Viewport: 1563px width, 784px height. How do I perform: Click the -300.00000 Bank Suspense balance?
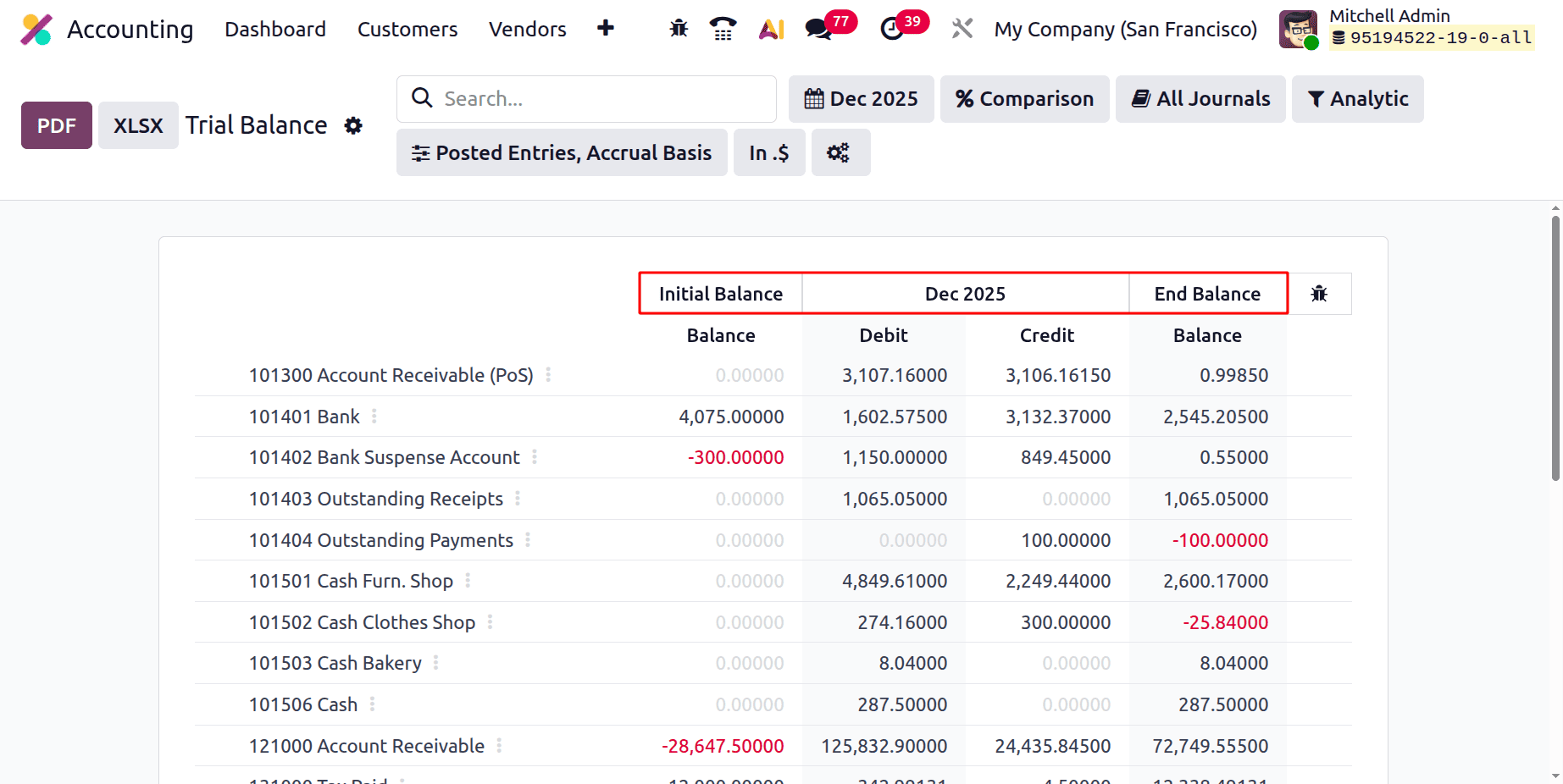[x=735, y=457]
